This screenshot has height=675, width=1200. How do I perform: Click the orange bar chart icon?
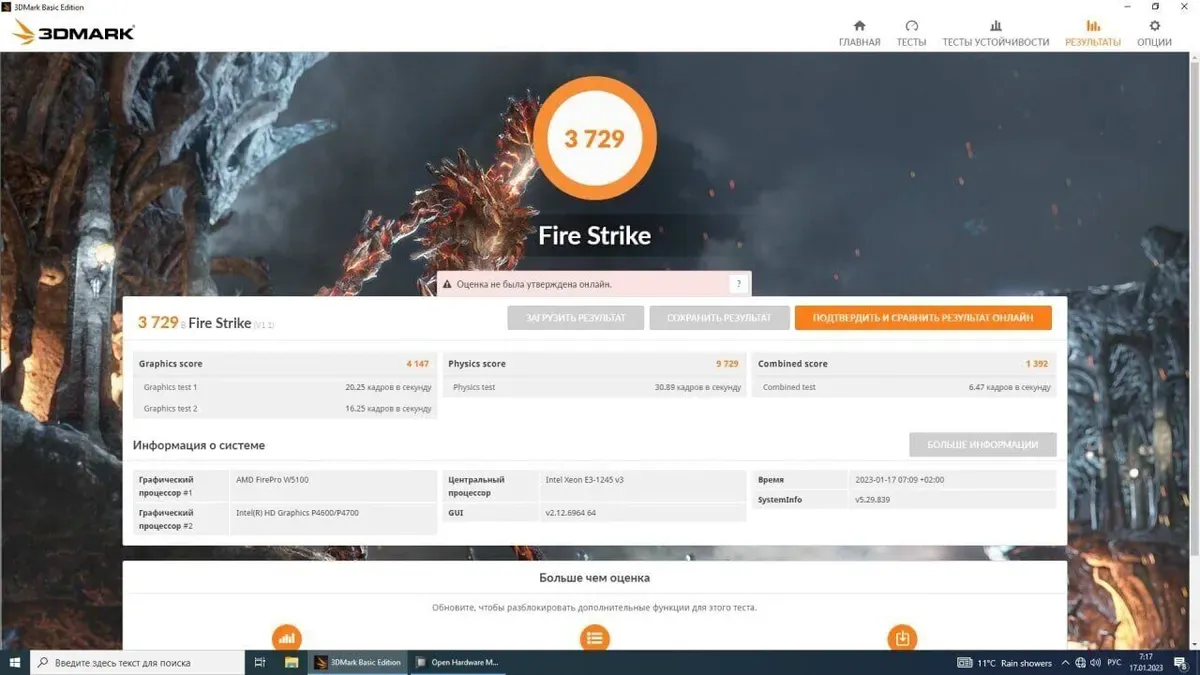[x=287, y=638]
